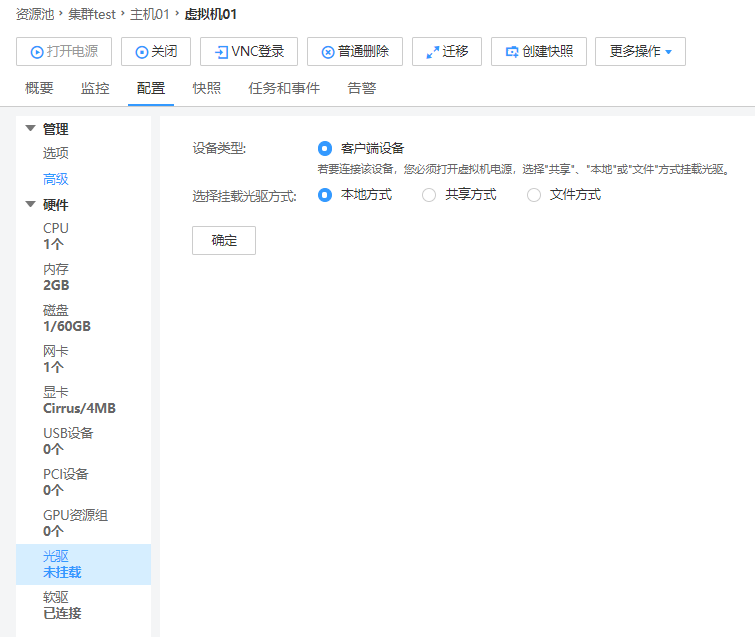Click the 虚拟机01 breadcrumb title
This screenshot has height=637, width=755.
pos(210,14)
